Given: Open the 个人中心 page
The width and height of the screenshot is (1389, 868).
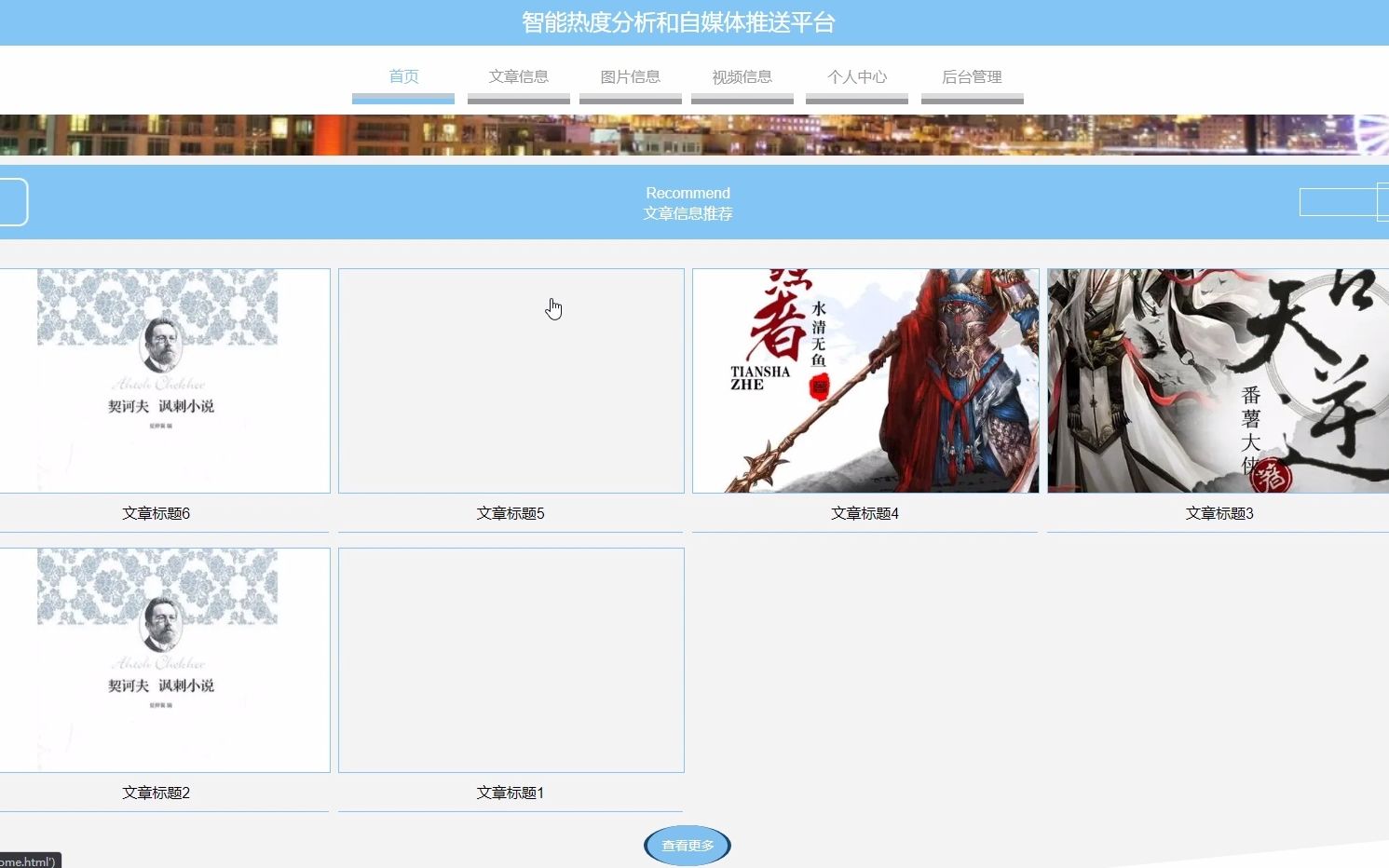Looking at the screenshot, I should click(x=856, y=77).
